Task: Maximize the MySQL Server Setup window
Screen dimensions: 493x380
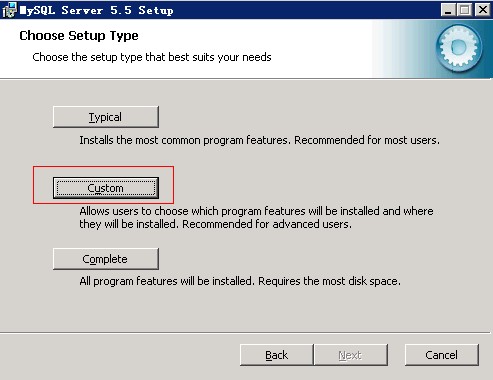Action: [x=465, y=10]
